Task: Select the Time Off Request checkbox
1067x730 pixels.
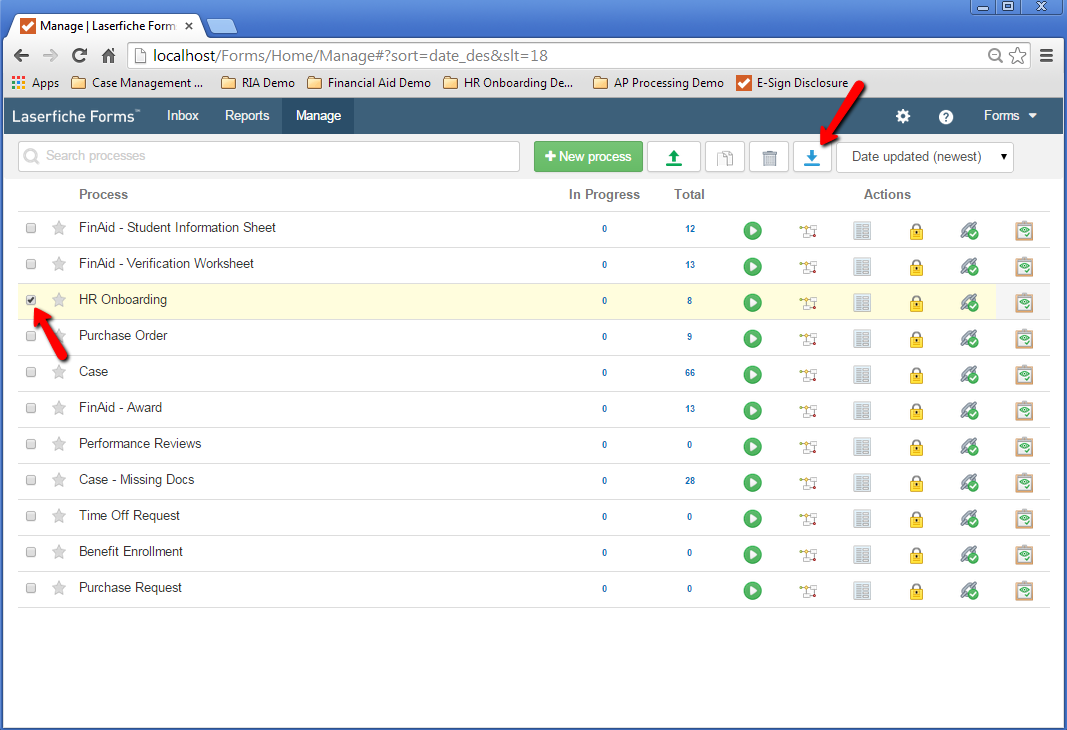Action: 31,516
